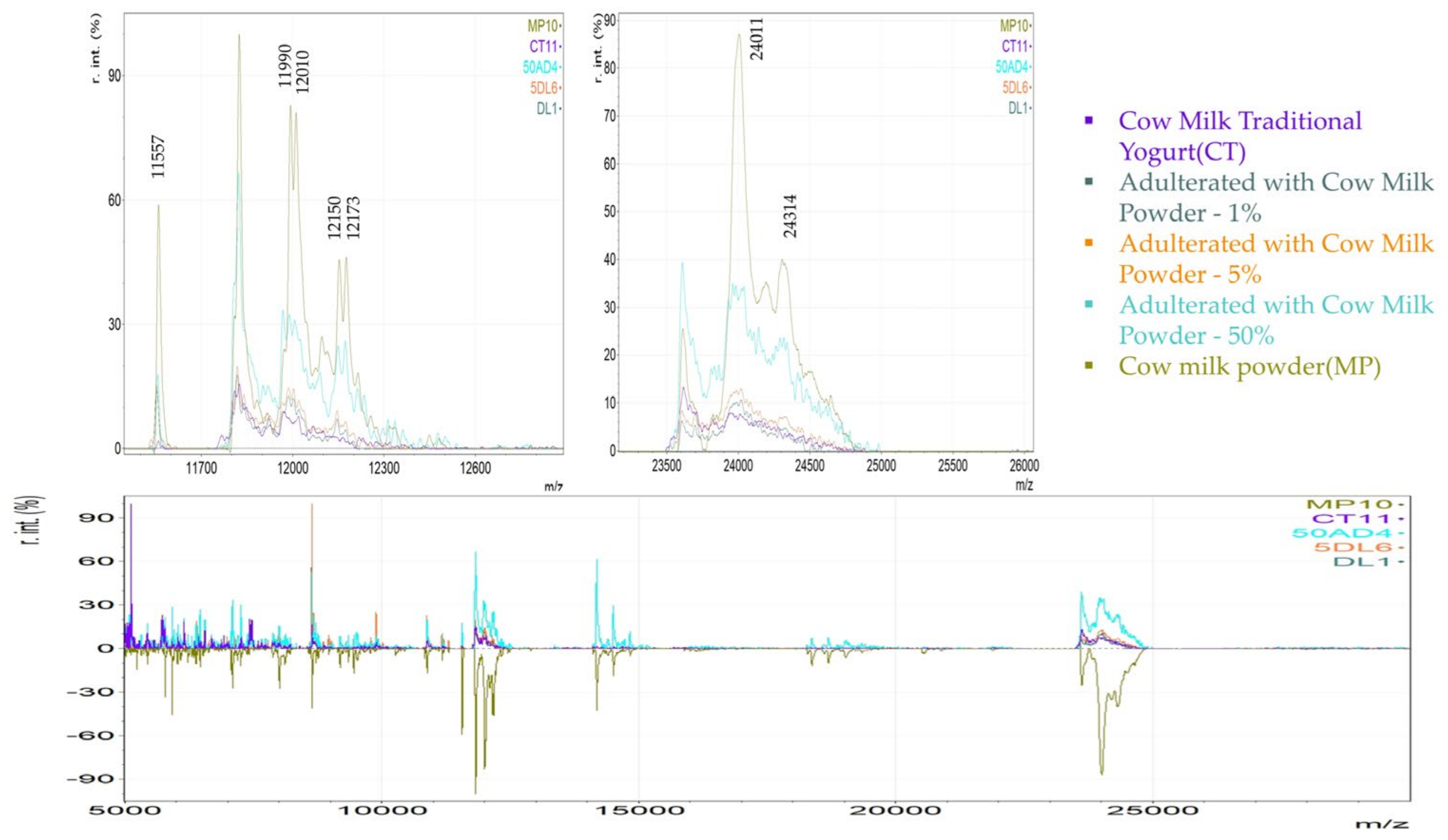Click the teal 50% adulteration legend square

(1088, 305)
